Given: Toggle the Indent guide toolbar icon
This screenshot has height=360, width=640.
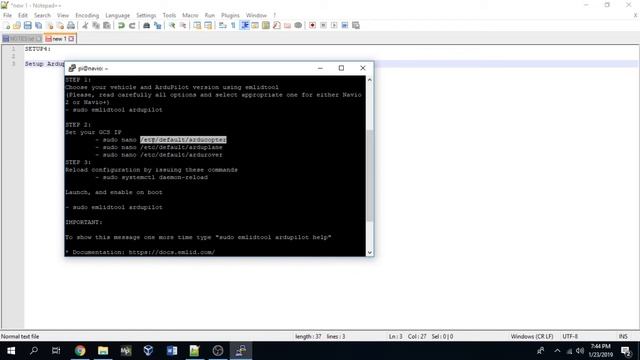Looking at the screenshot, I should click(244, 25).
